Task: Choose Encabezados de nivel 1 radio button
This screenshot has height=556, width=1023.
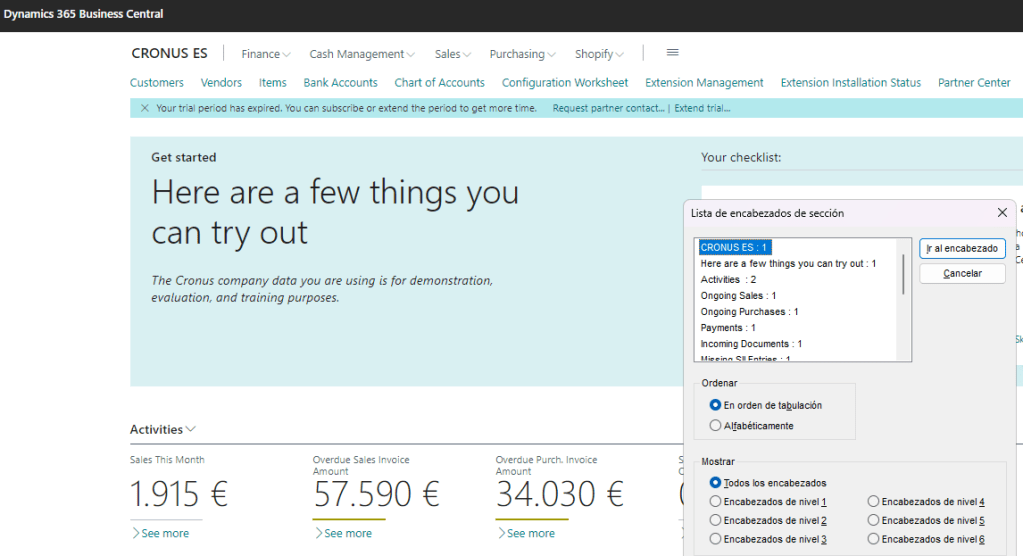Action: [x=715, y=502]
